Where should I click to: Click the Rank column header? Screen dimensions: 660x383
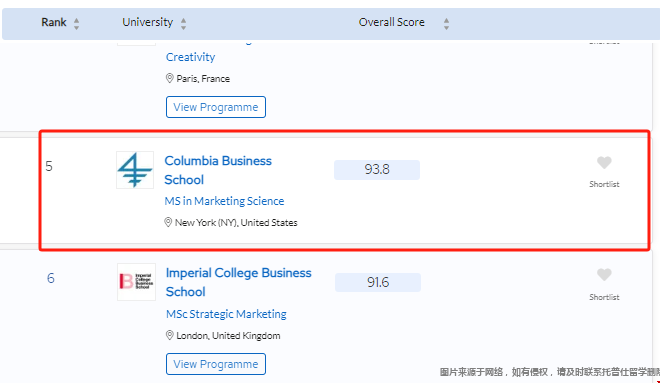[53, 22]
